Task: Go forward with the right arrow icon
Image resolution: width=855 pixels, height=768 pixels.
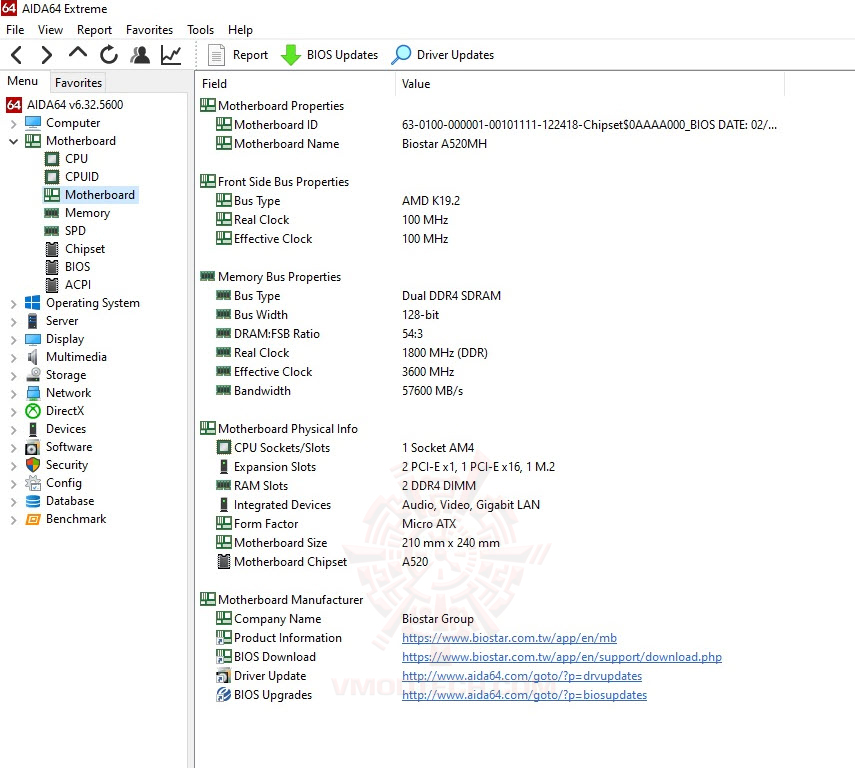Action: click(47, 55)
